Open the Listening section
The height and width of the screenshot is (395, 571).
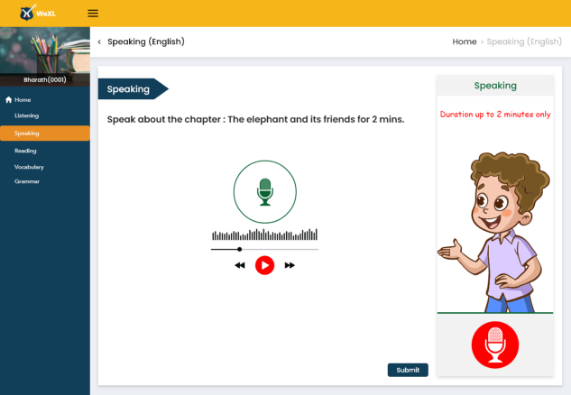coord(27,116)
